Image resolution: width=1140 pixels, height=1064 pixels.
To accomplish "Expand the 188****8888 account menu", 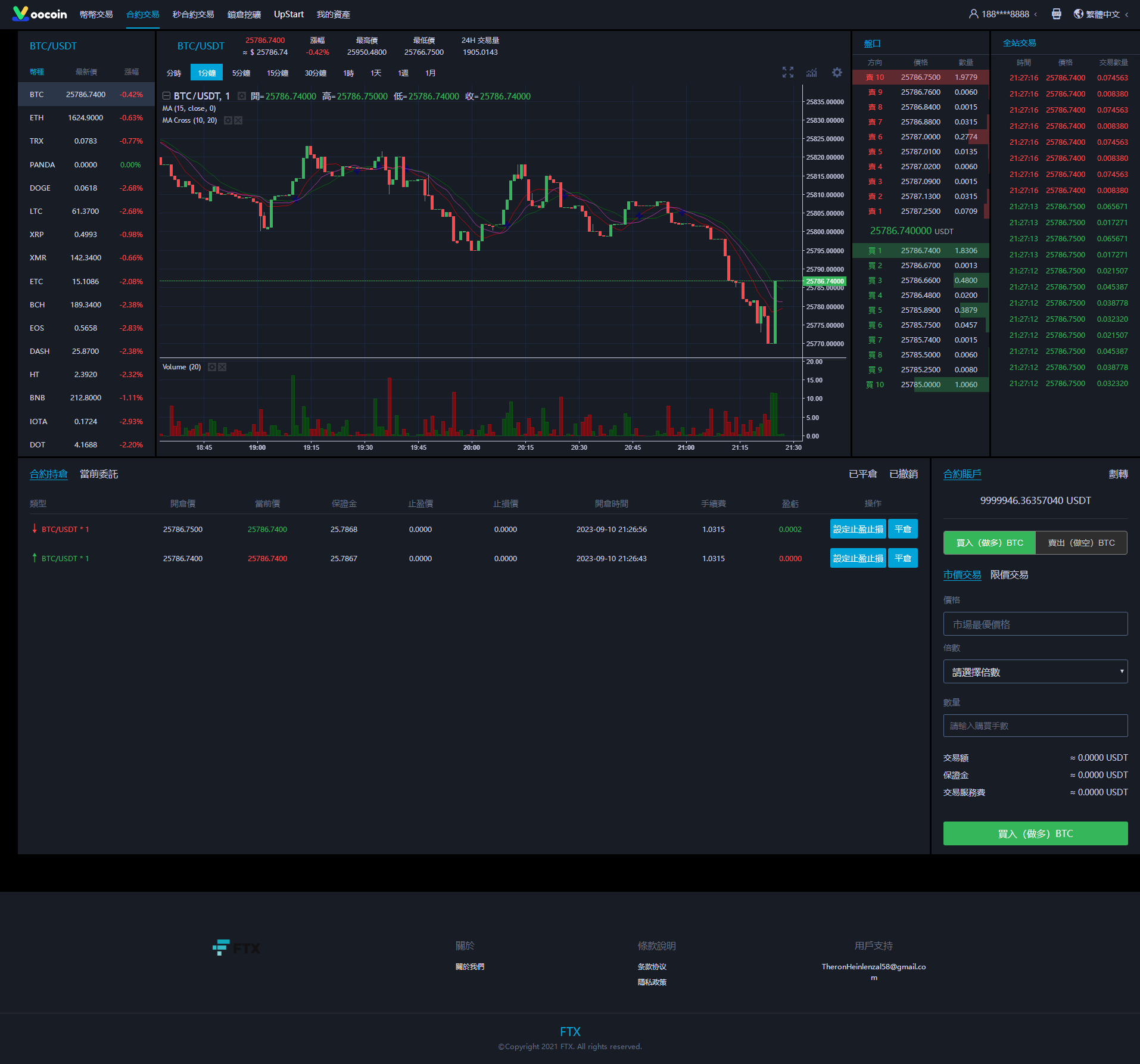I will pyautogui.click(x=1036, y=14).
